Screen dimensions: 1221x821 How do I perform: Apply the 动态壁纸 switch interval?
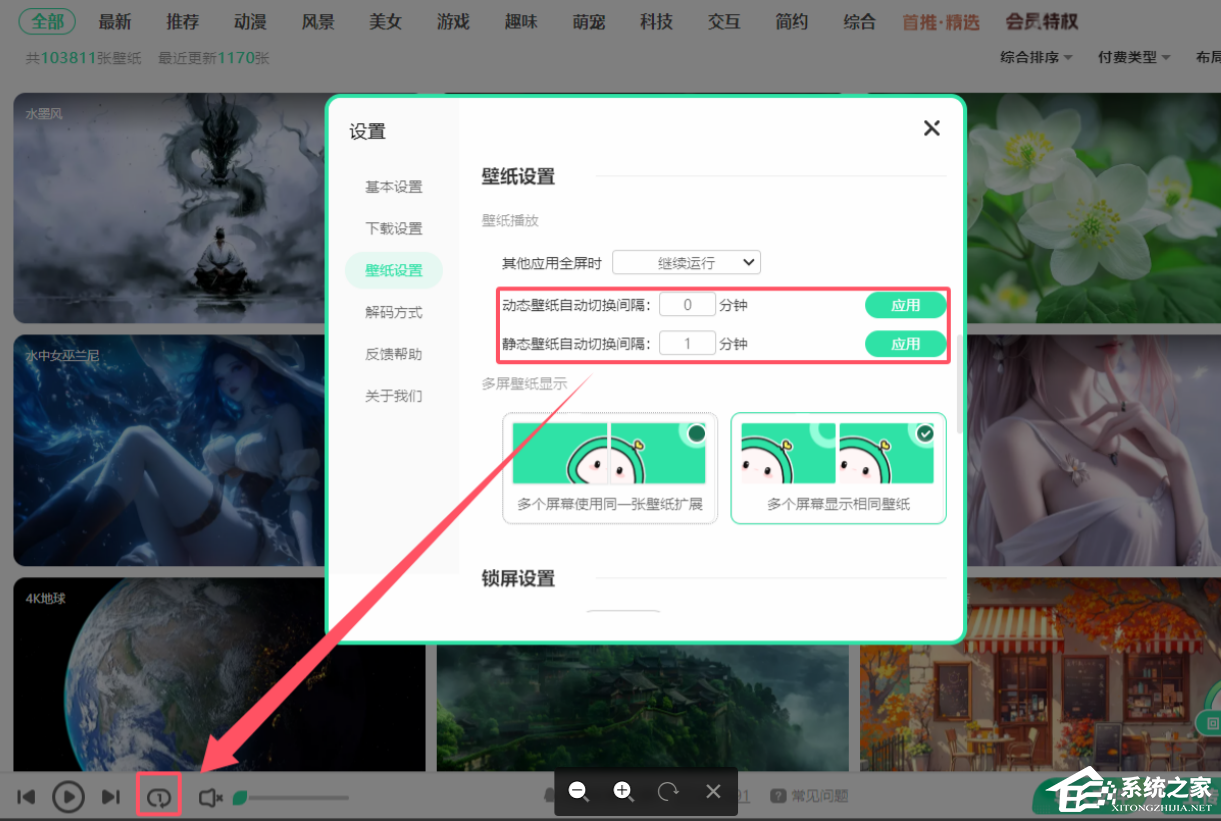pos(905,305)
